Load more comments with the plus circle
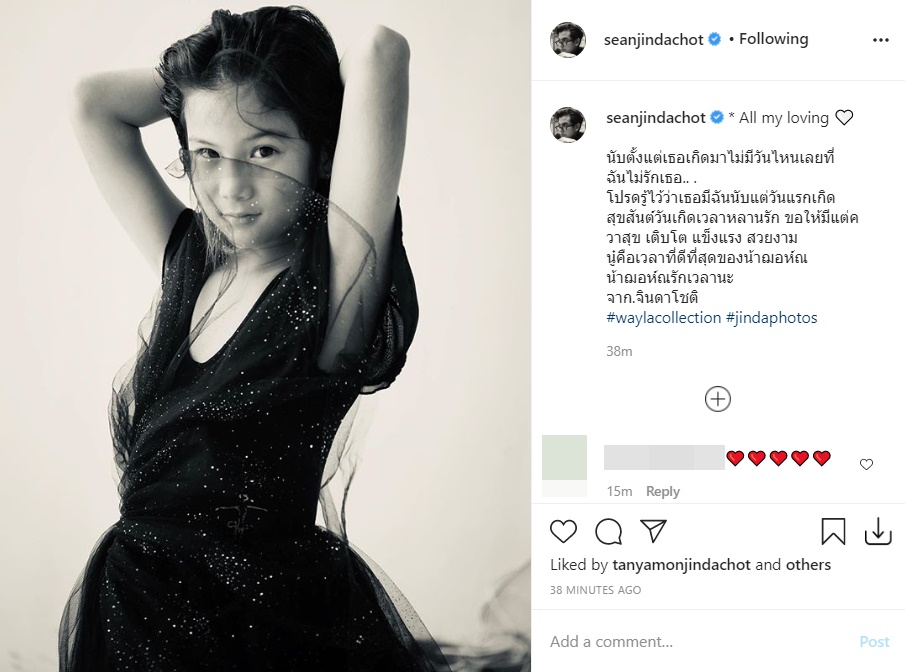This screenshot has height=672, width=905. (718, 399)
